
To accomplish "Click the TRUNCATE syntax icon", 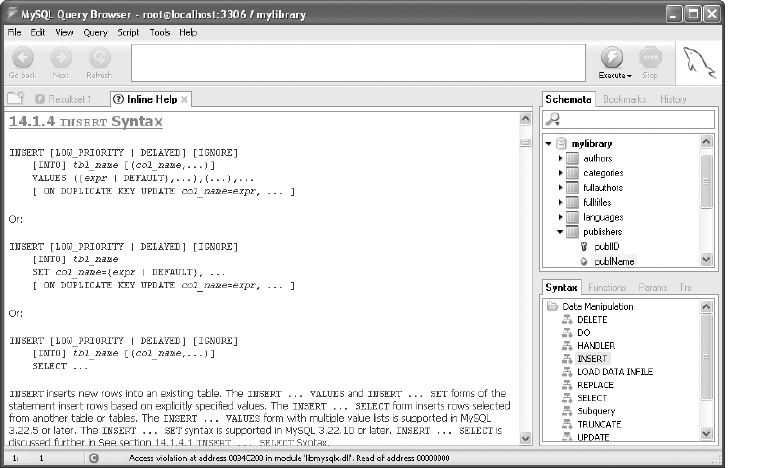I will [x=567, y=424].
